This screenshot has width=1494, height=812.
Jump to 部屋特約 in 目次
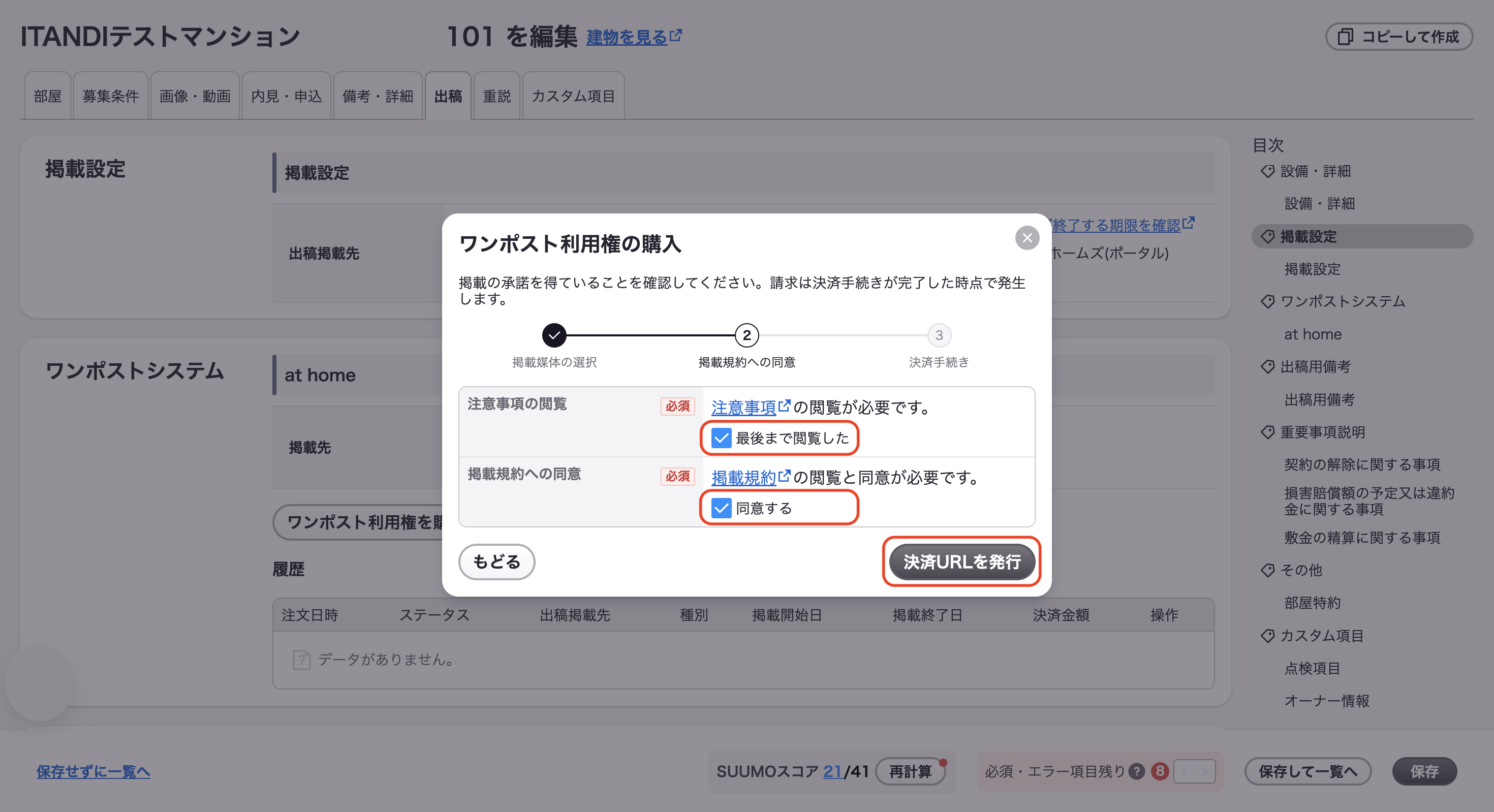(x=1312, y=603)
